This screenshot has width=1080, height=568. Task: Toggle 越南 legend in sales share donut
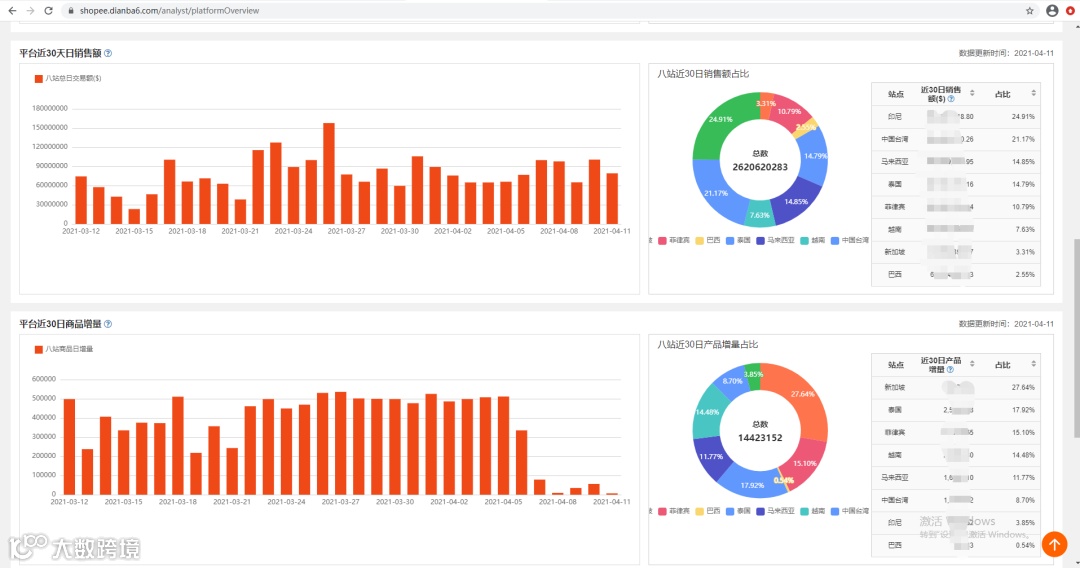(x=813, y=240)
